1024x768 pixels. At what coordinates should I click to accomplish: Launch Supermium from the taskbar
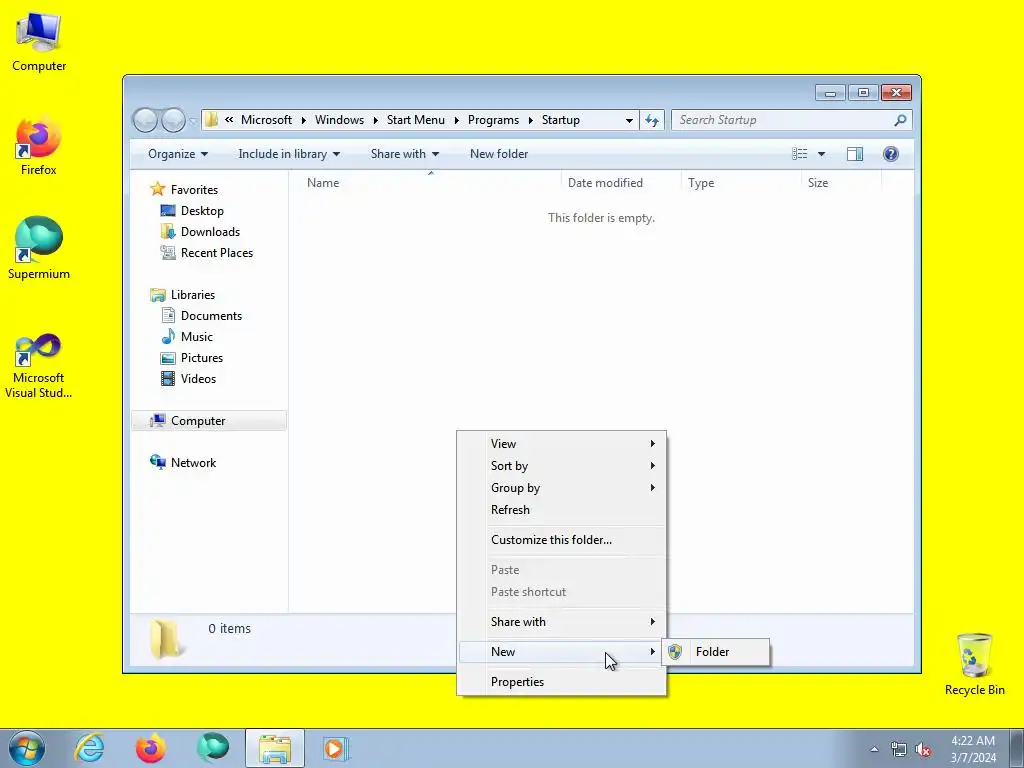pos(213,748)
